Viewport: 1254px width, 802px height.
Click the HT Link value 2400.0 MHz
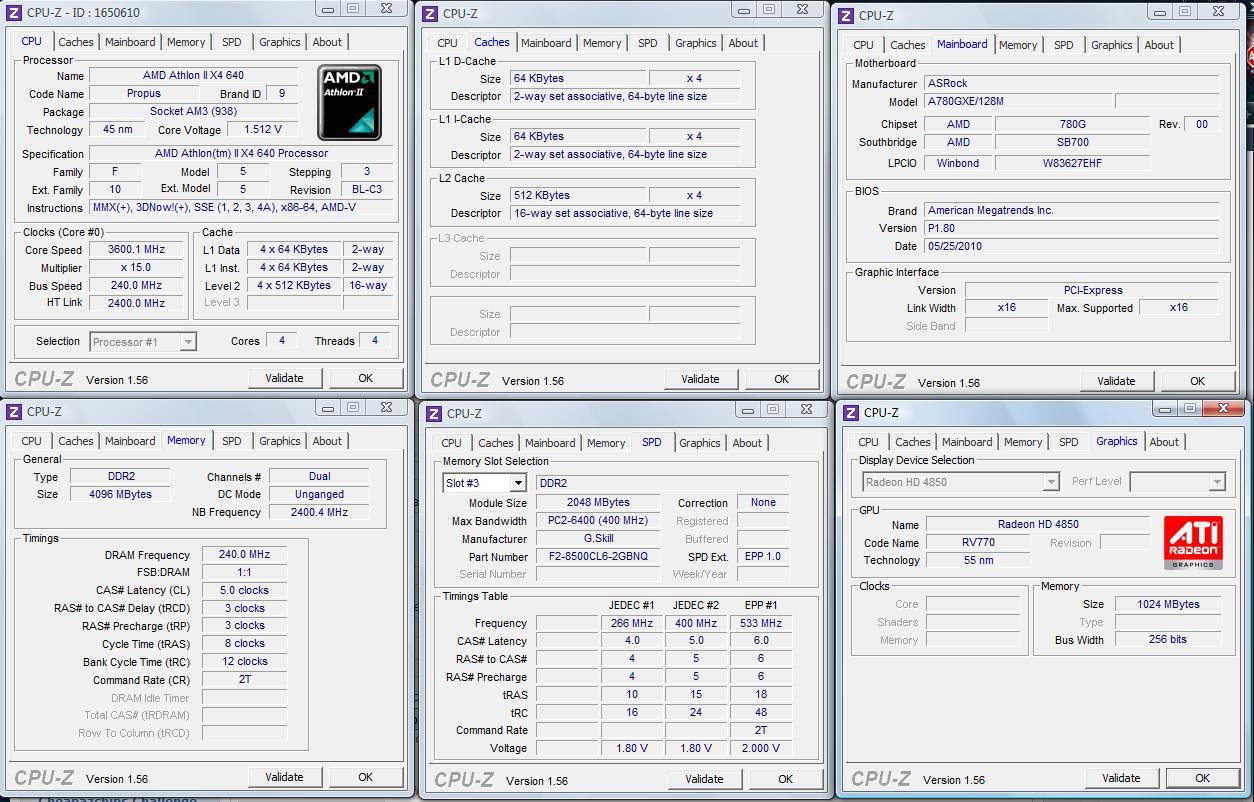[x=136, y=303]
